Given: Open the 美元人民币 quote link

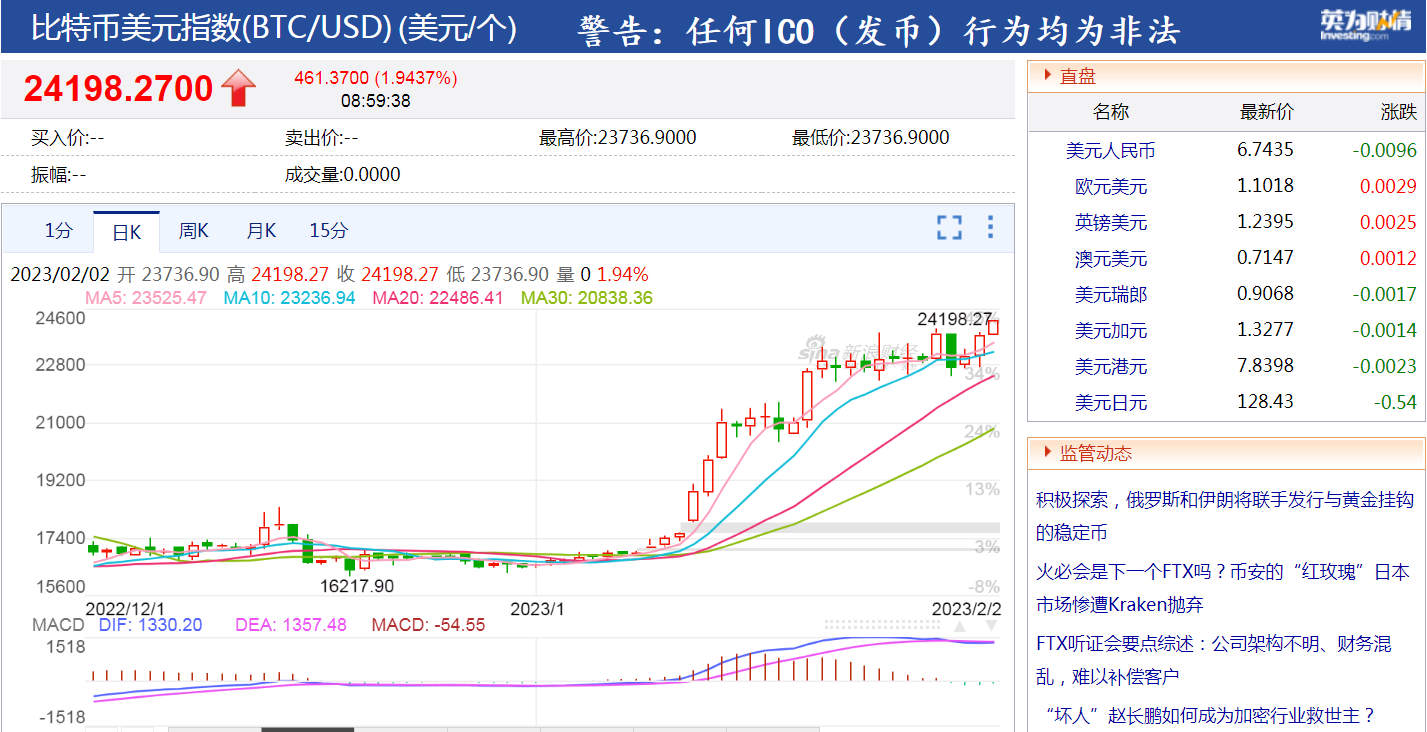Looking at the screenshot, I should click(1110, 151).
